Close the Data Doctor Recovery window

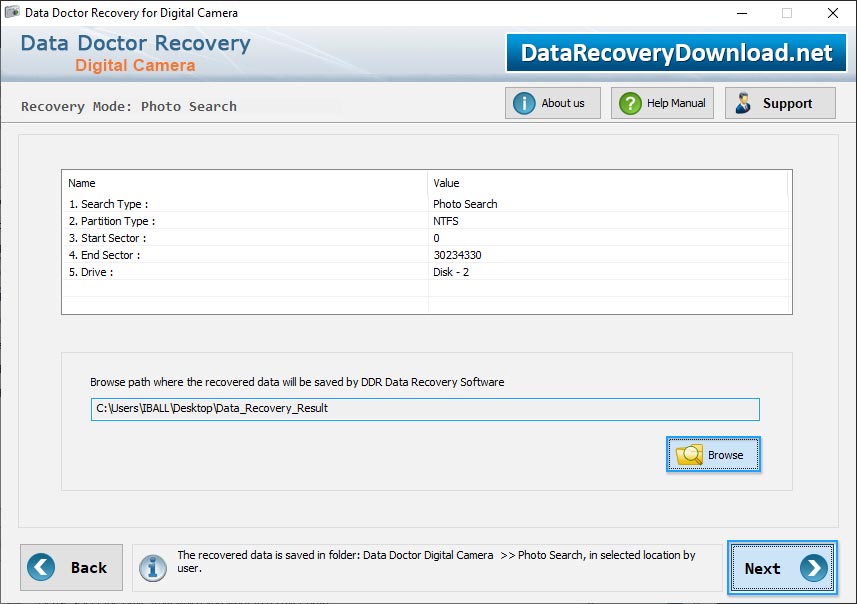coord(832,13)
